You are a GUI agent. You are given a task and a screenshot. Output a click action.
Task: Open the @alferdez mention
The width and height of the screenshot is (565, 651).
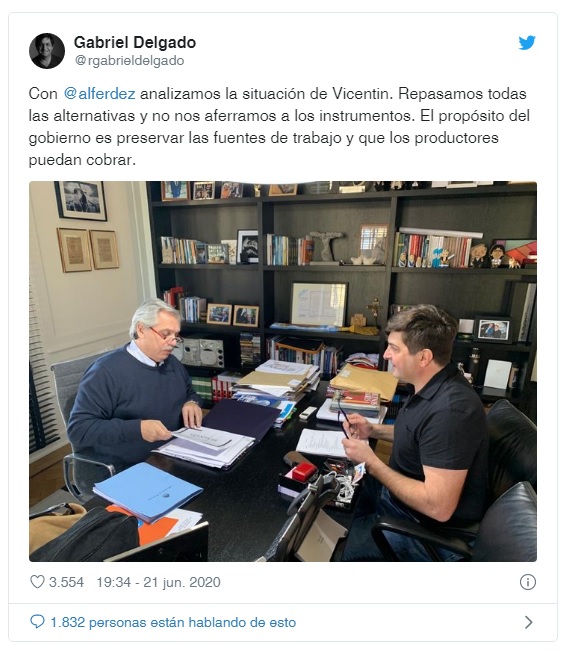[100, 94]
